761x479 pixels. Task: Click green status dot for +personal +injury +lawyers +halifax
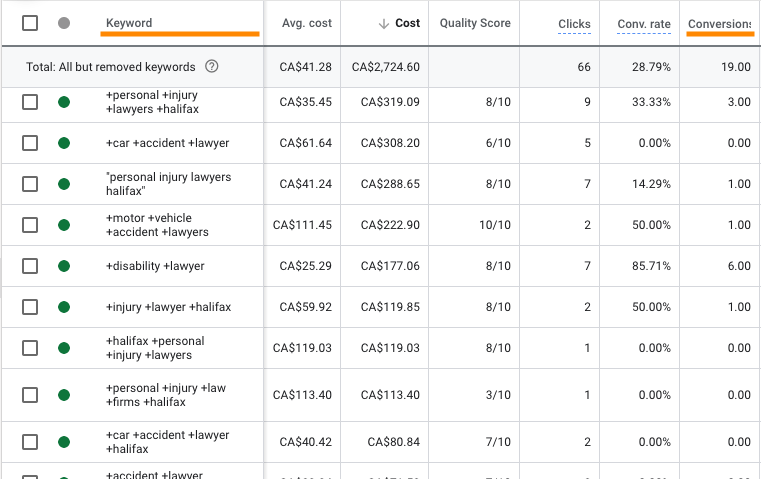pos(64,102)
